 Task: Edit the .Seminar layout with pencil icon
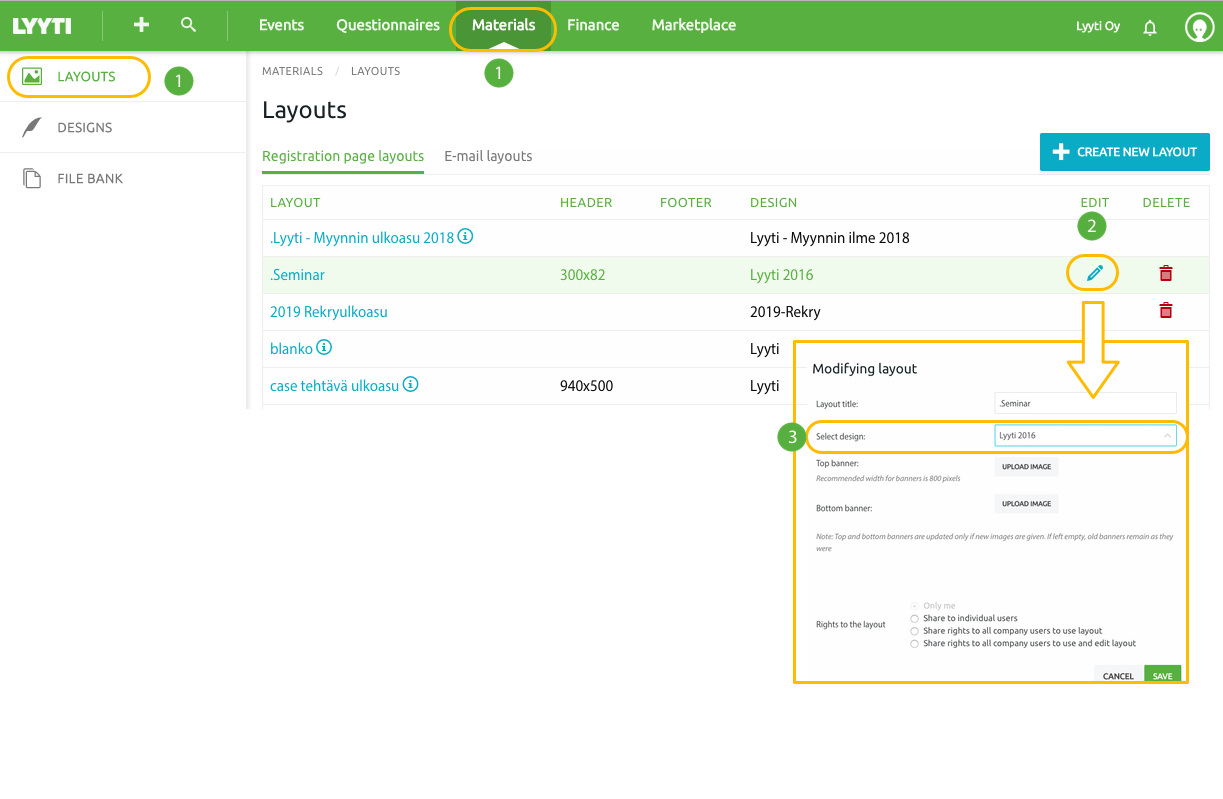(x=1094, y=273)
